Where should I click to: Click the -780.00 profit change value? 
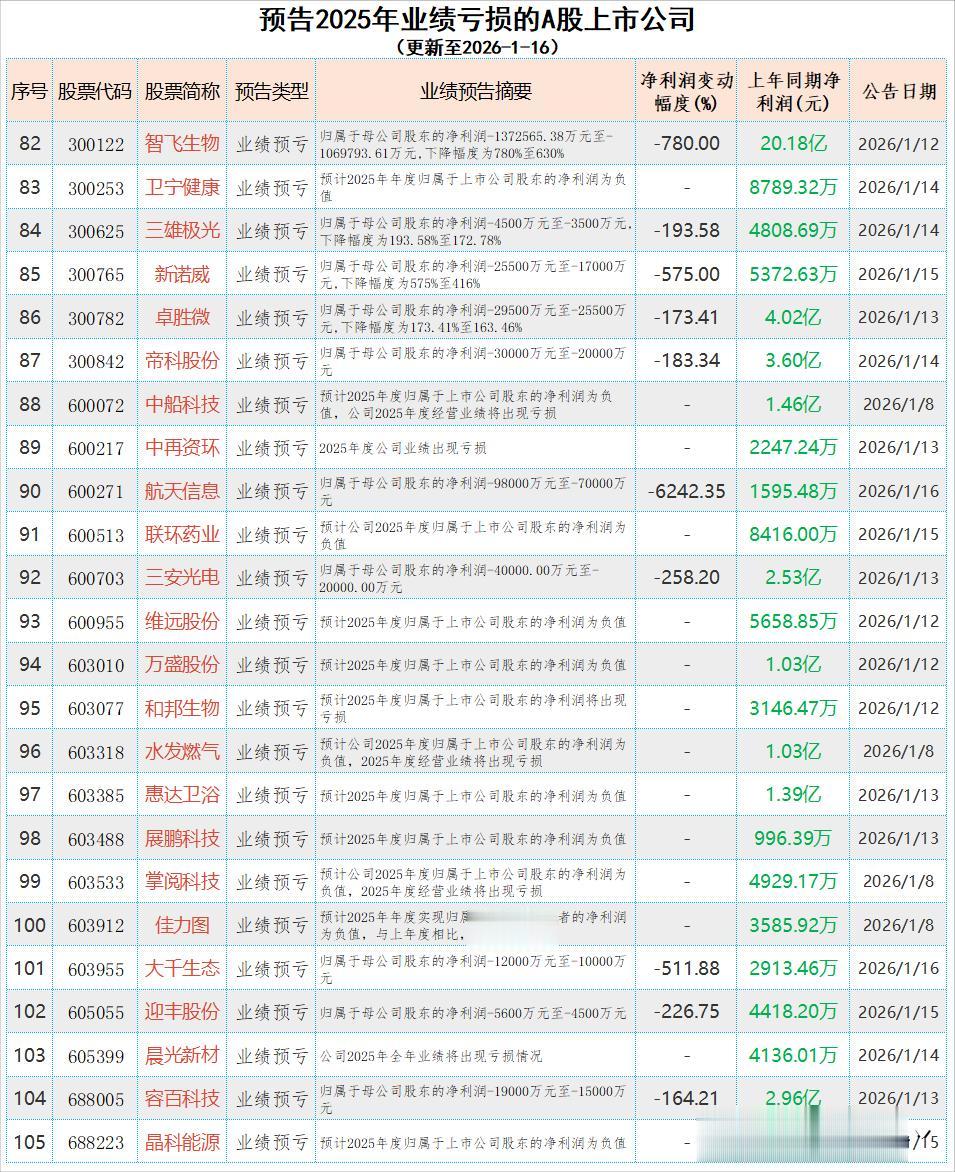point(687,144)
